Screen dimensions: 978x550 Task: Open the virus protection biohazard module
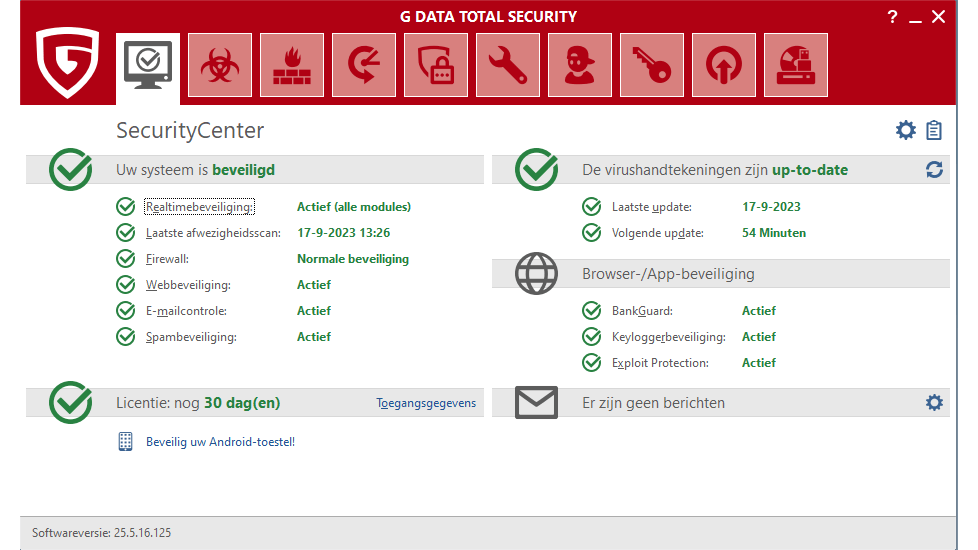[x=220, y=65]
